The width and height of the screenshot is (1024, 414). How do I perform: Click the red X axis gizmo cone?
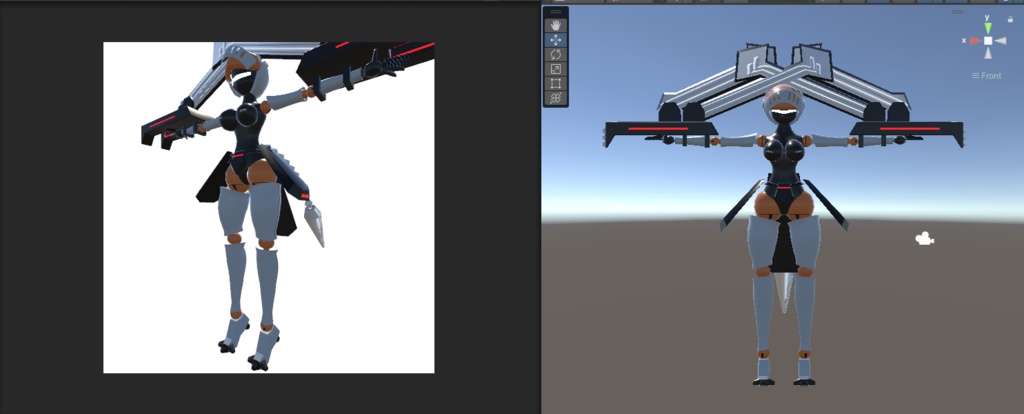pos(976,40)
